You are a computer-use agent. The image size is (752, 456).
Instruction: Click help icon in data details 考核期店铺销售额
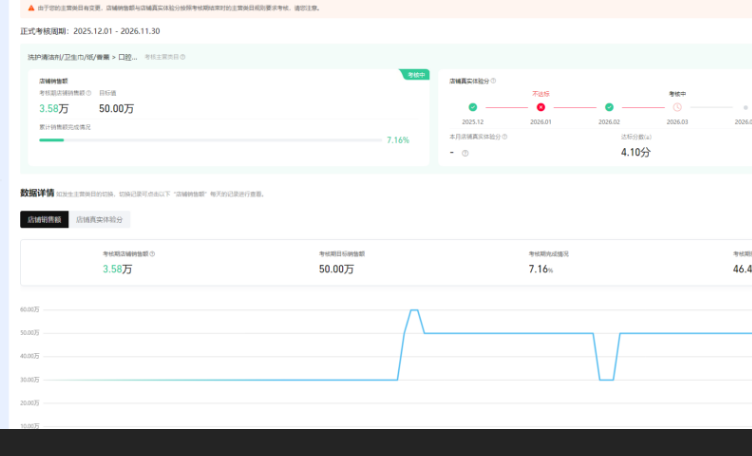tap(153, 254)
